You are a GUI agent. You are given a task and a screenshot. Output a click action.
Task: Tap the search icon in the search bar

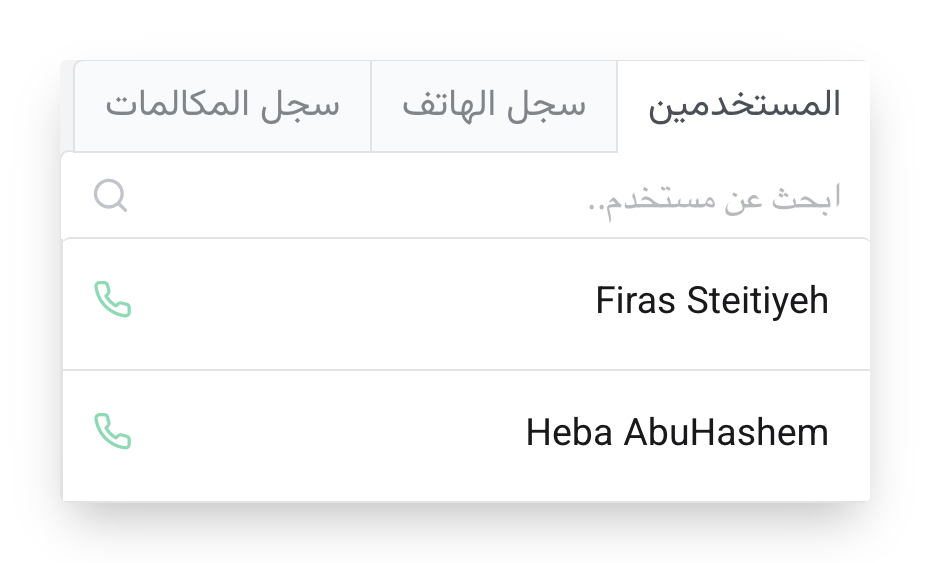click(110, 196)
